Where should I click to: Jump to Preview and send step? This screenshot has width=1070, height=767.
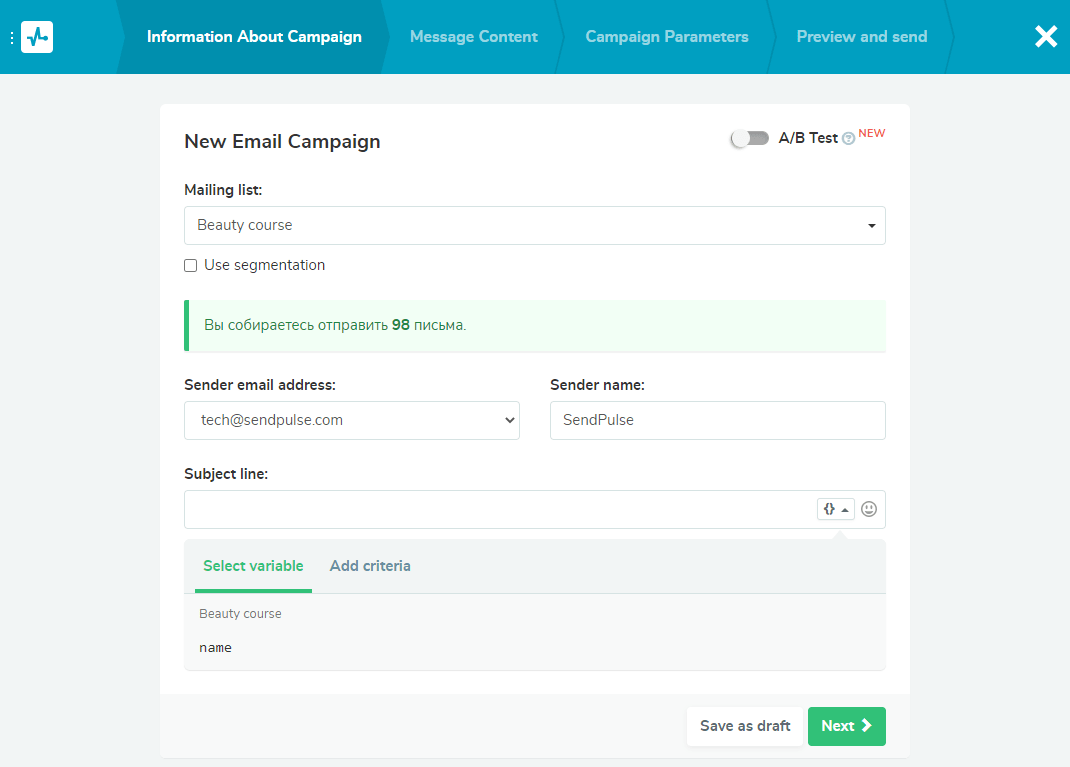click(861, 37)
